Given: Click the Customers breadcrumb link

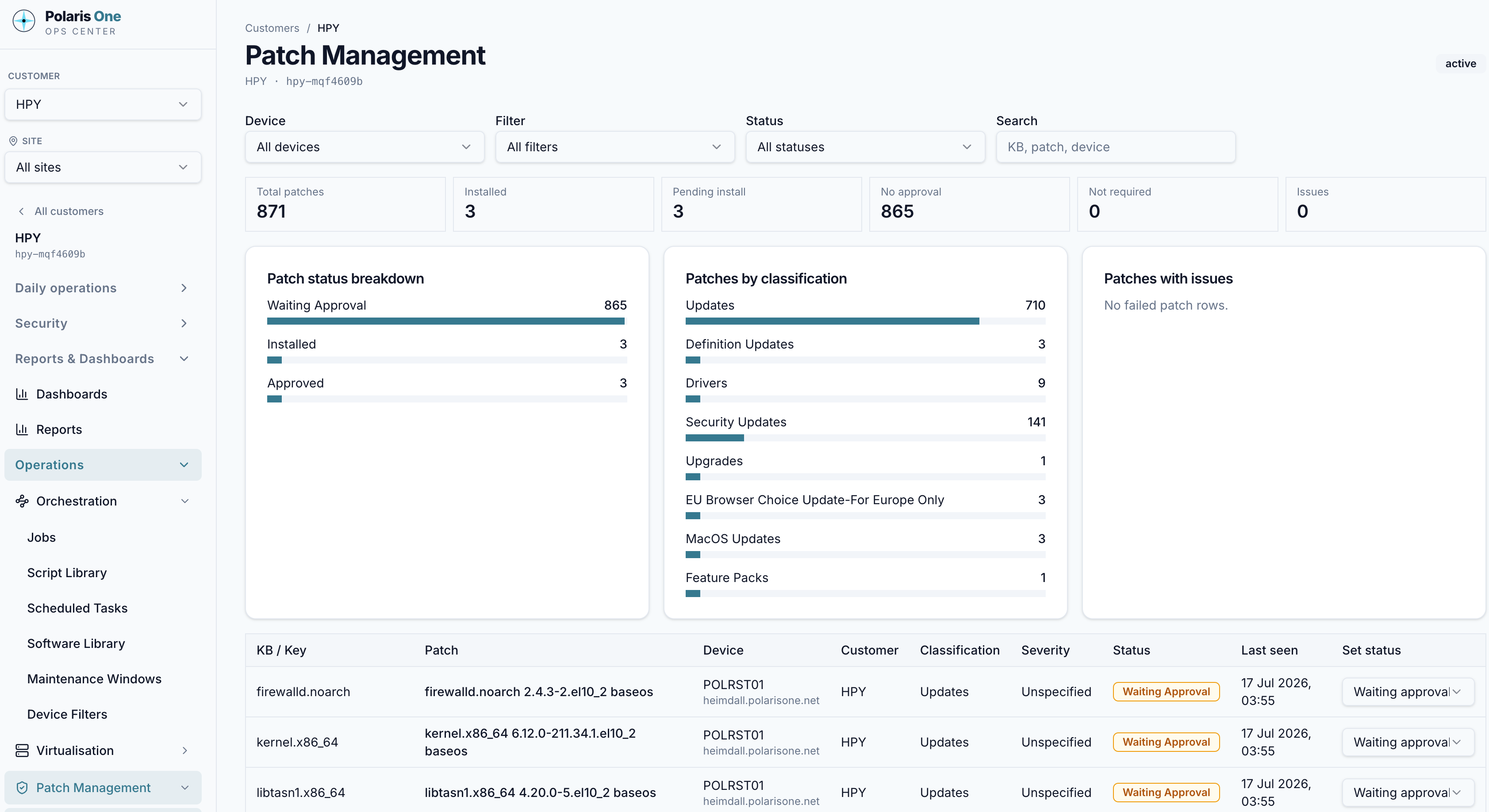Looking at the screenshot, I should [x=272, y=28].
